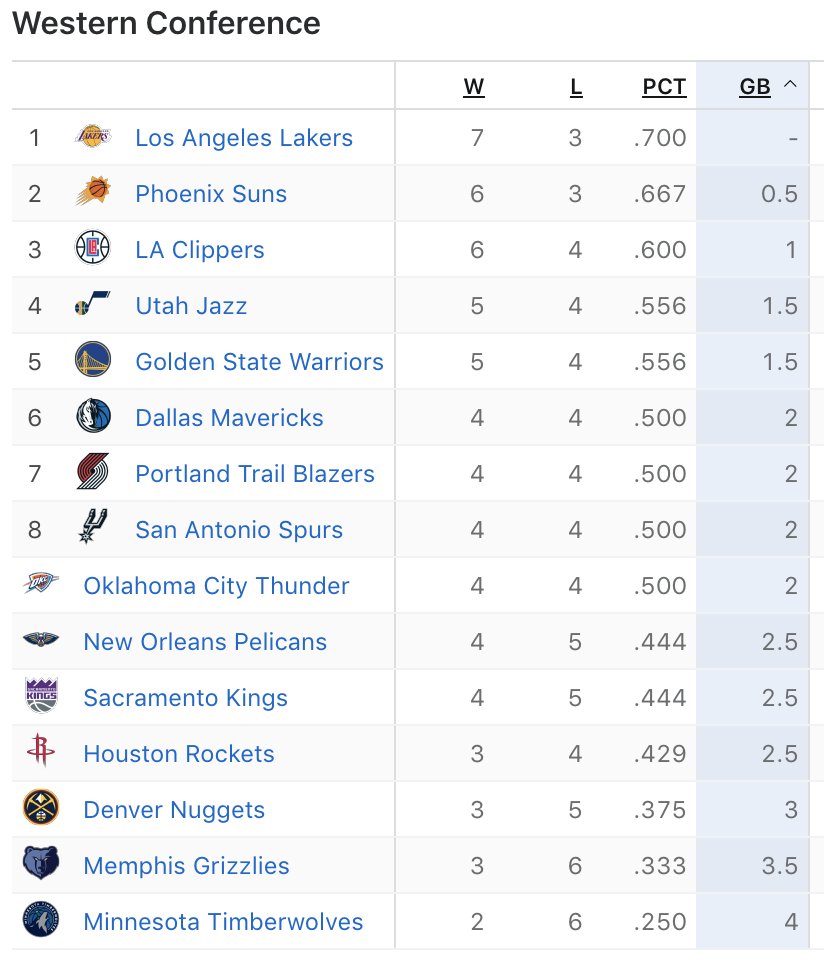824x964 pixels.
Task: Go to the Houston Rockets team page
Action: click(179, 753)
